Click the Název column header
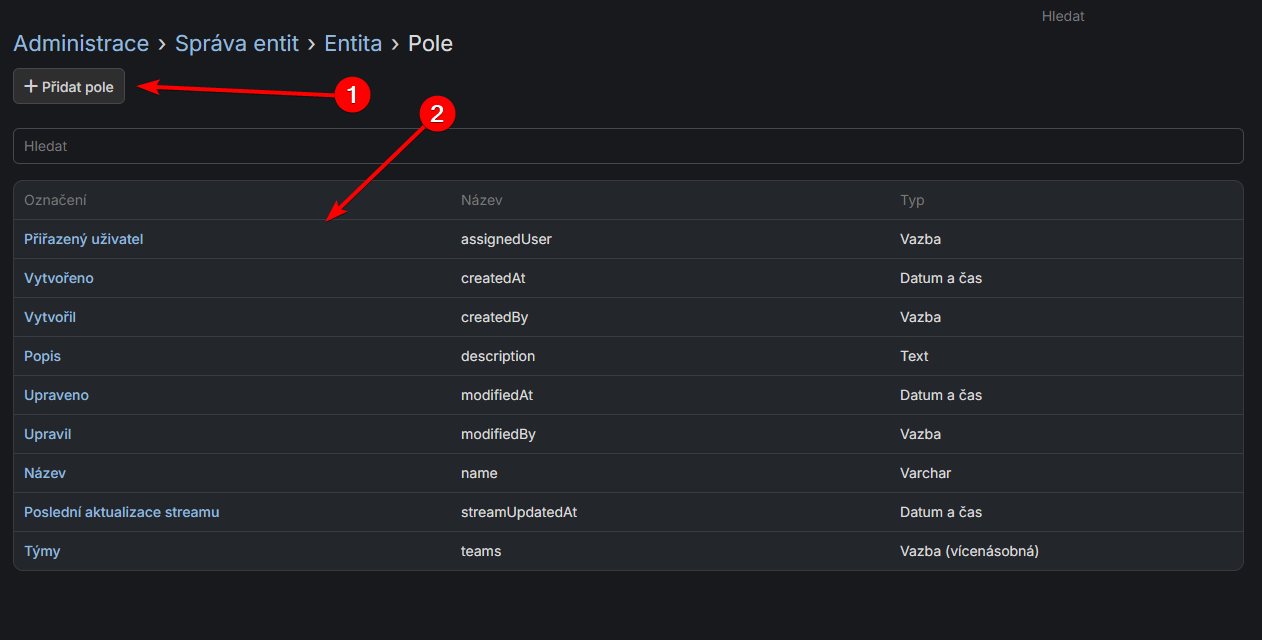Viewport: 1262px width, 640px height. click(481, 200)
